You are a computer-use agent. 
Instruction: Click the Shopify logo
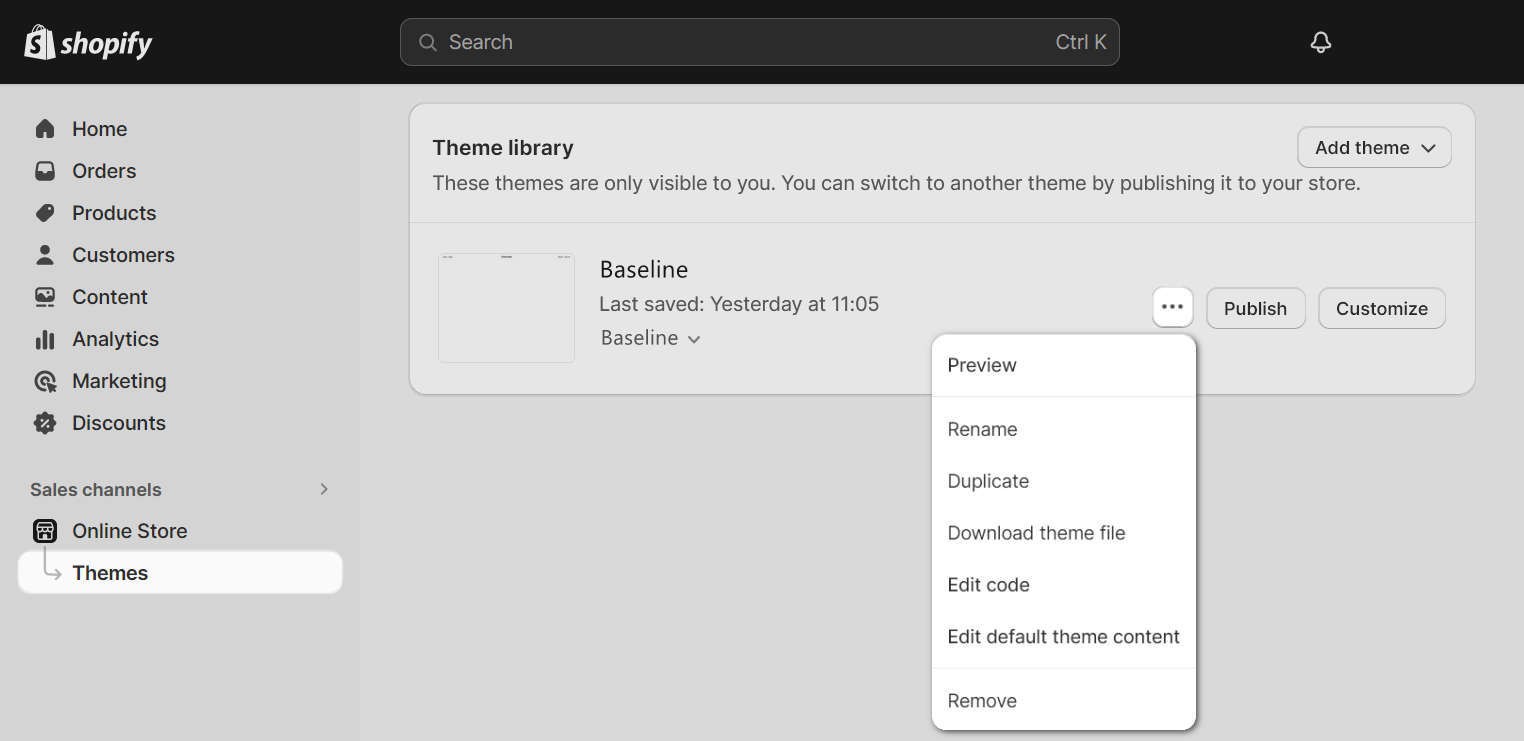(88, 42)
